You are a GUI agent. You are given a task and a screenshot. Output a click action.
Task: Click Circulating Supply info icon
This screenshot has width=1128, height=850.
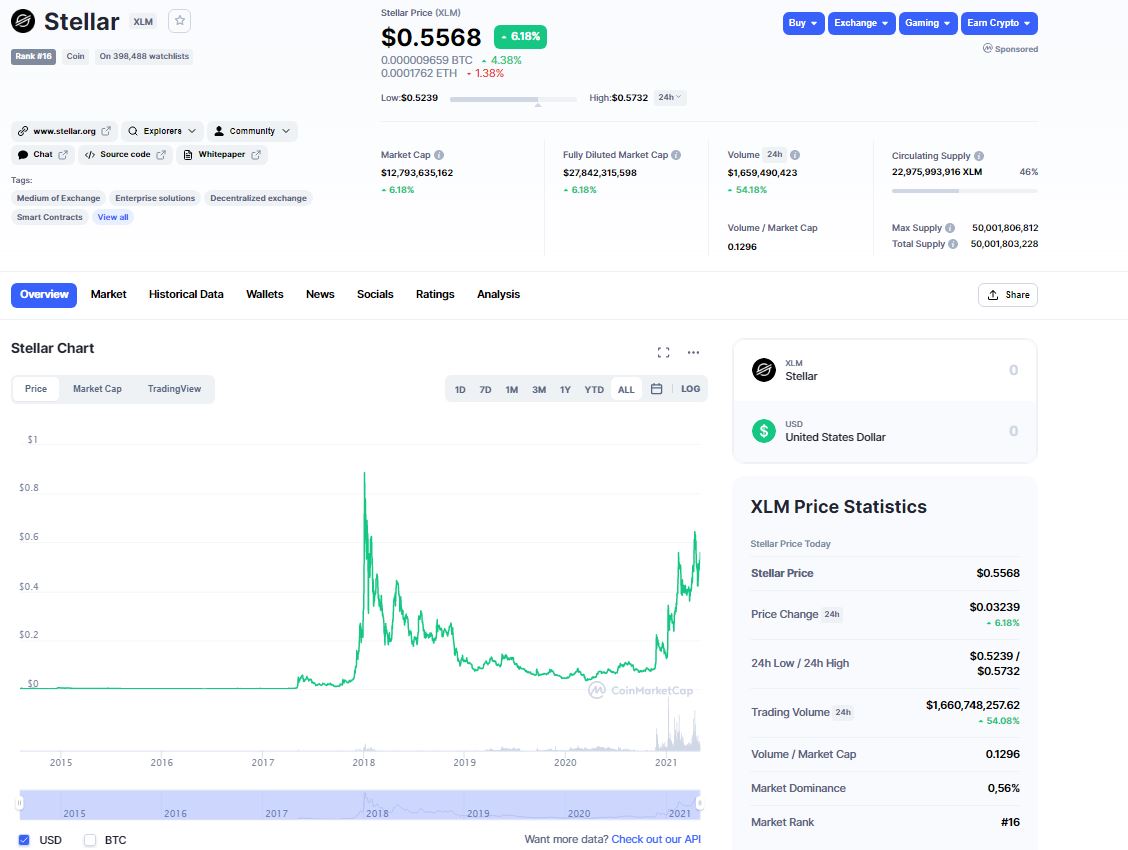coord(979,156)
